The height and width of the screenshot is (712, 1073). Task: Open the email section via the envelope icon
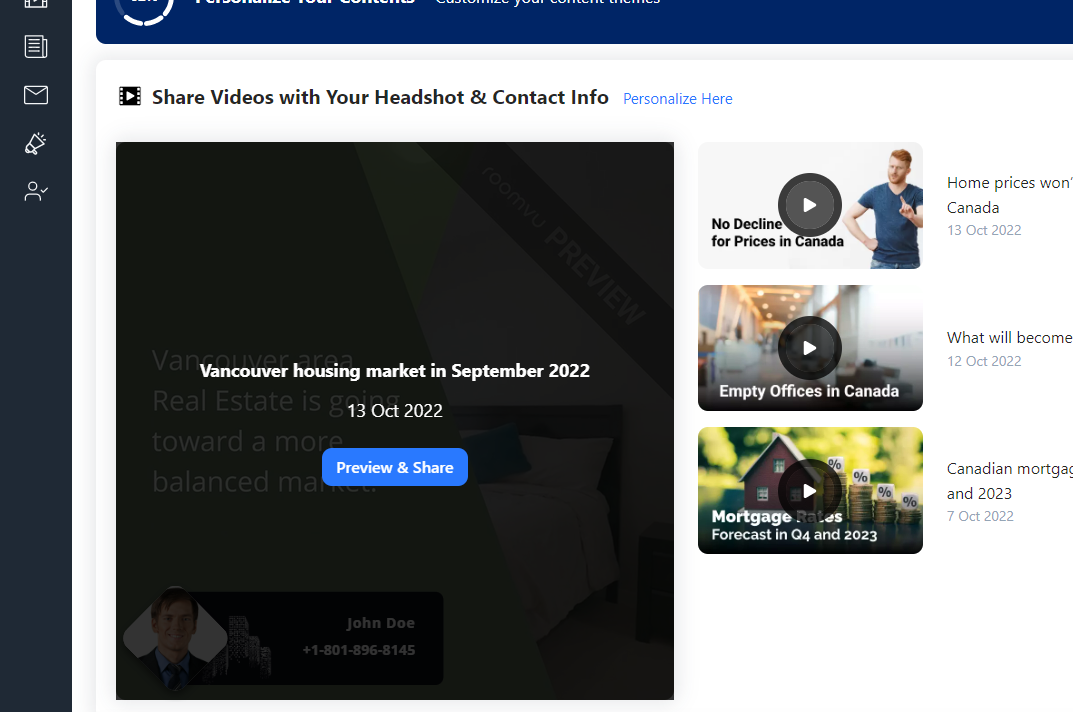tap(36, 95)
